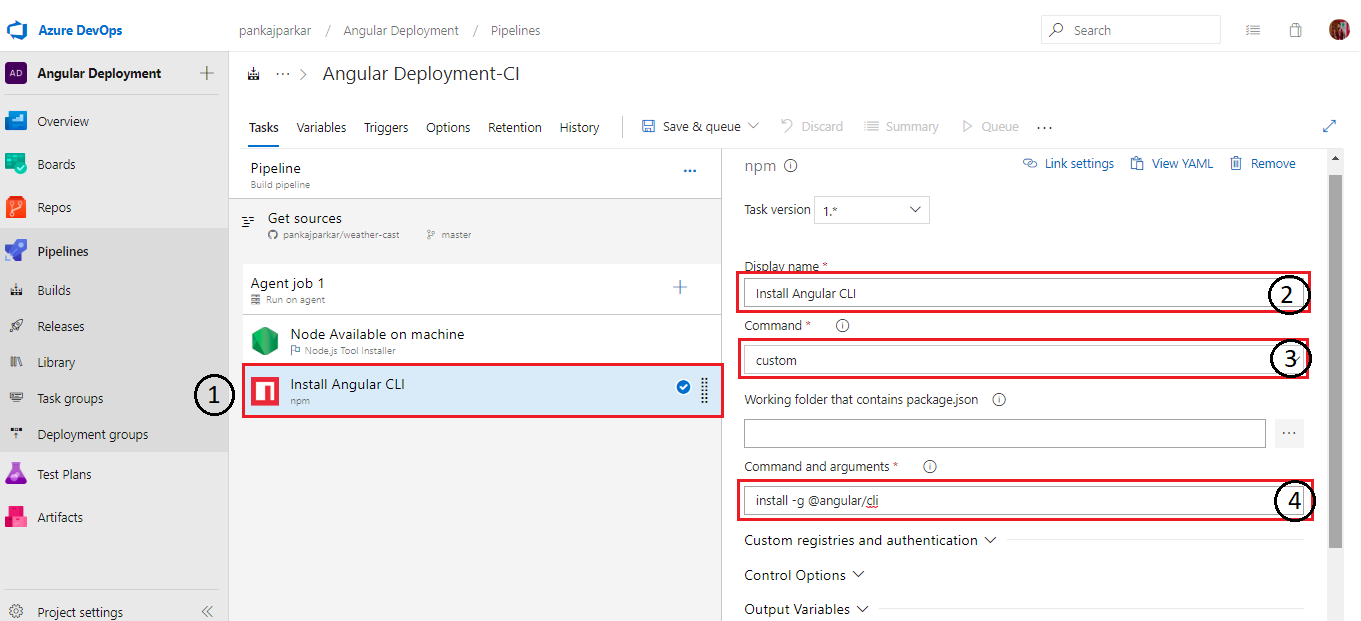1361x621 pixels.
Task: Switch to the Variables tab
Action: click(321, 127)
